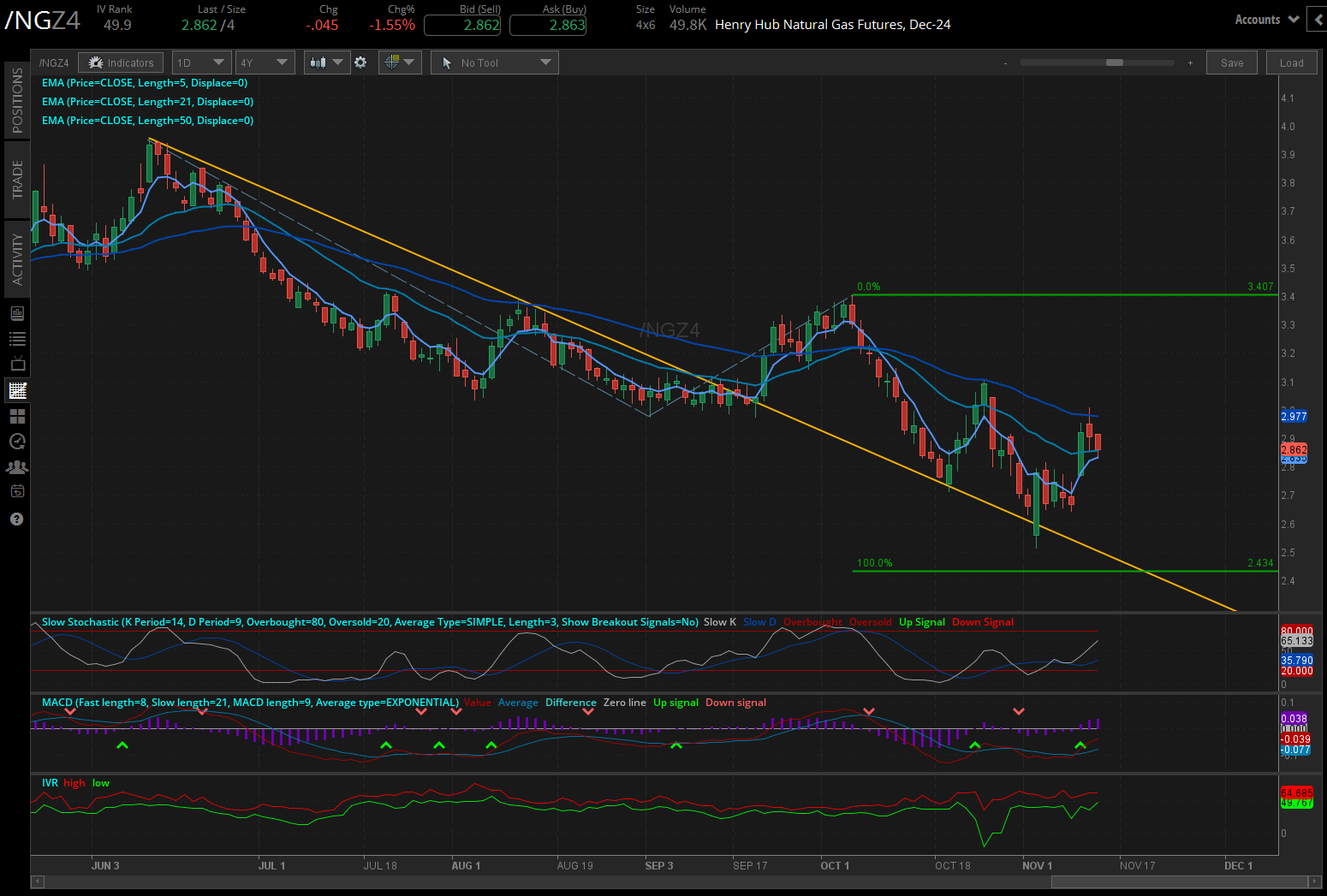Expand the 1D aggregation dropdown
Screen dimensions: 1327x896
coord(201,62)
